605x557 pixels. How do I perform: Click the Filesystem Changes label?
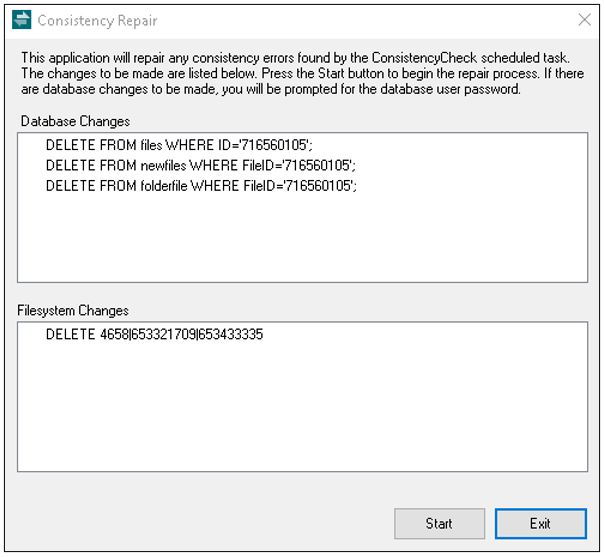tap(73, 311)
